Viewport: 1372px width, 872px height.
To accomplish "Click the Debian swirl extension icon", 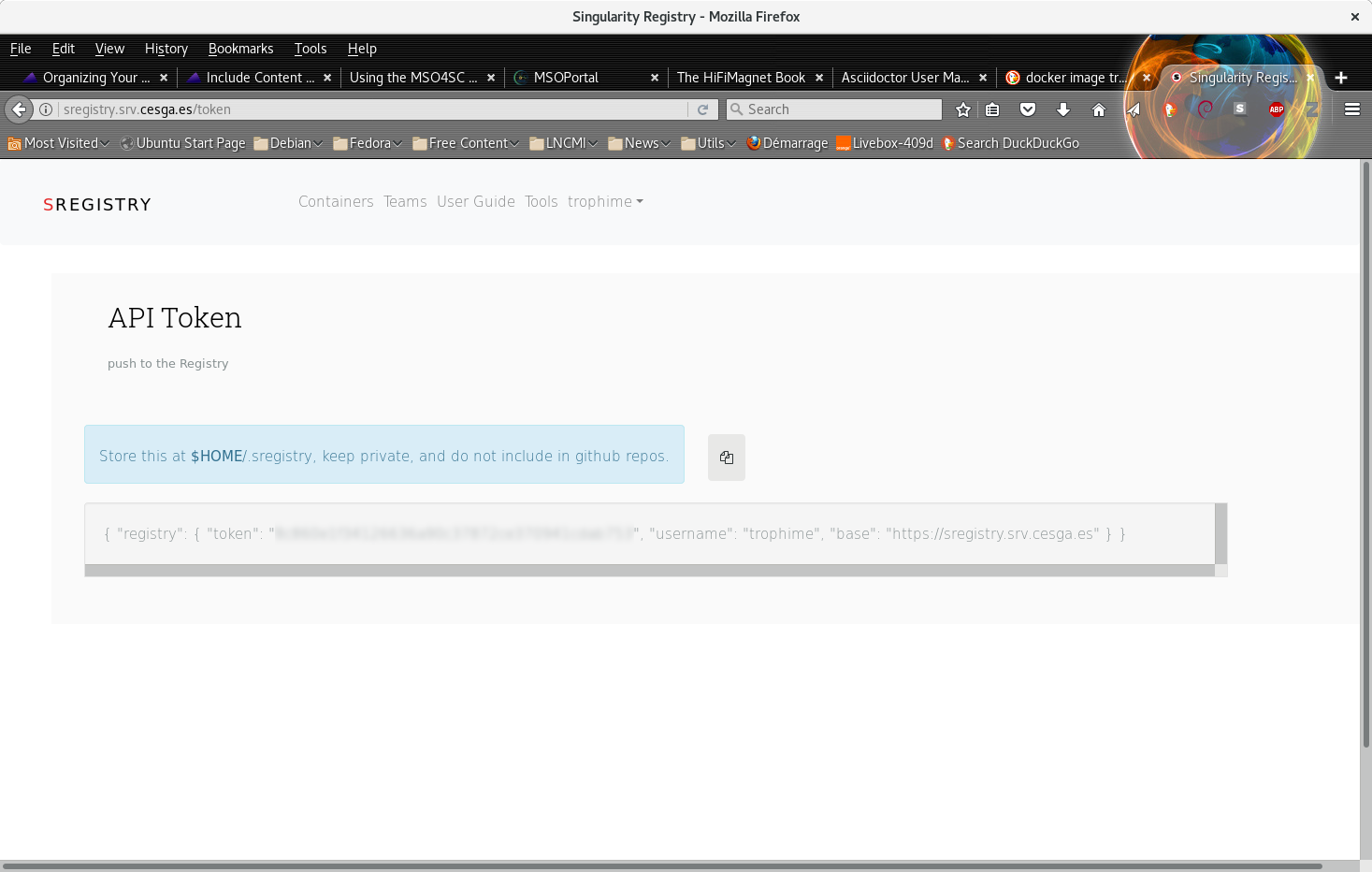I will tap(1205, 109).
